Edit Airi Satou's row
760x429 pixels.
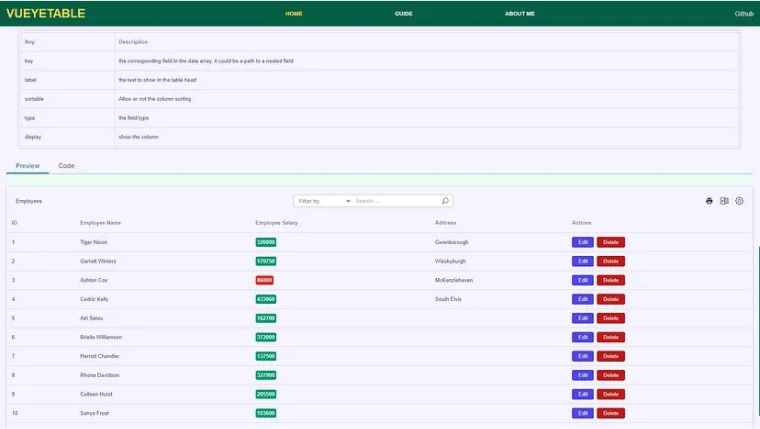(583, 318)
